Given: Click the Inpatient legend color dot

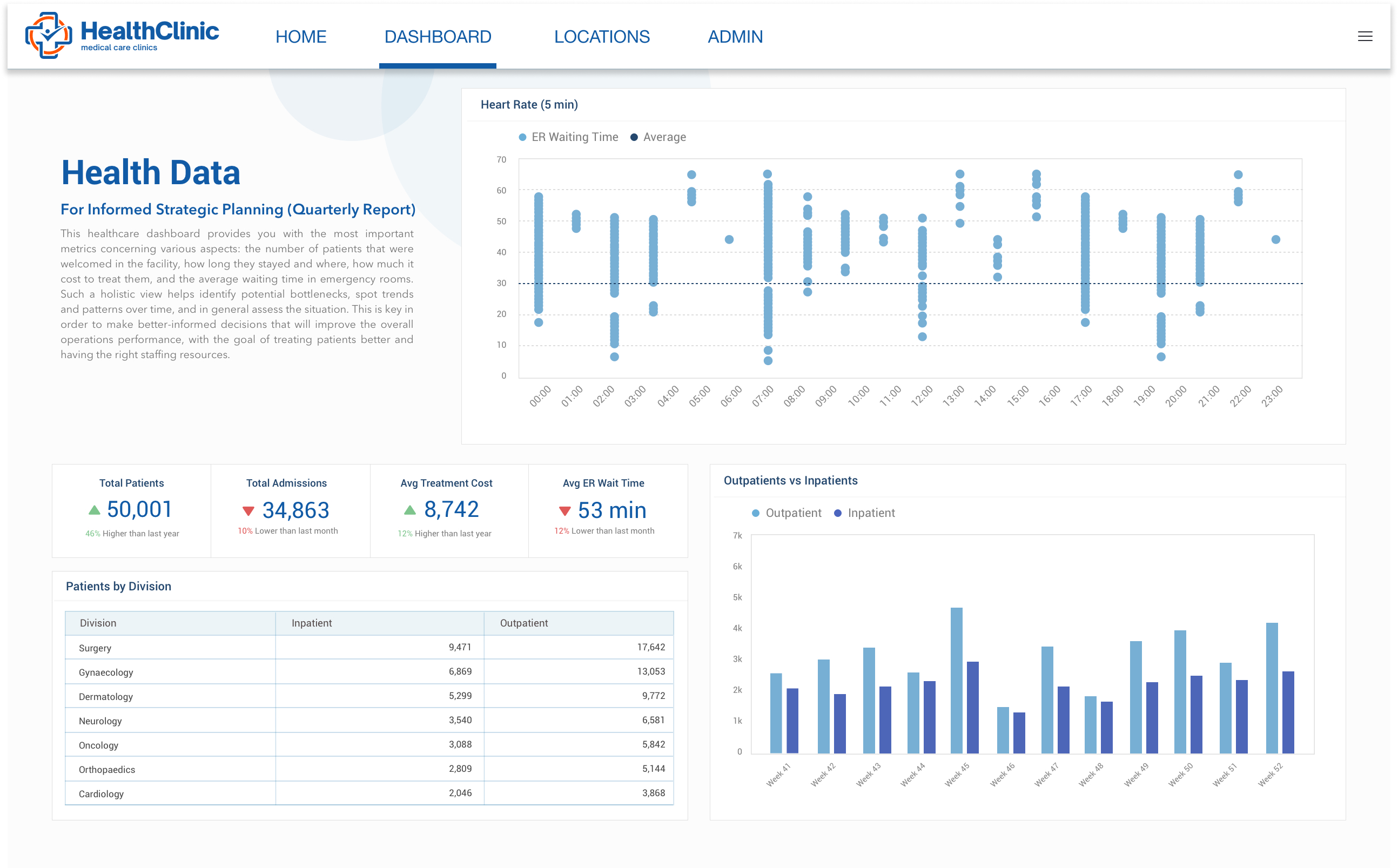Looking at the screenshot, I should [x=838, y=513].
